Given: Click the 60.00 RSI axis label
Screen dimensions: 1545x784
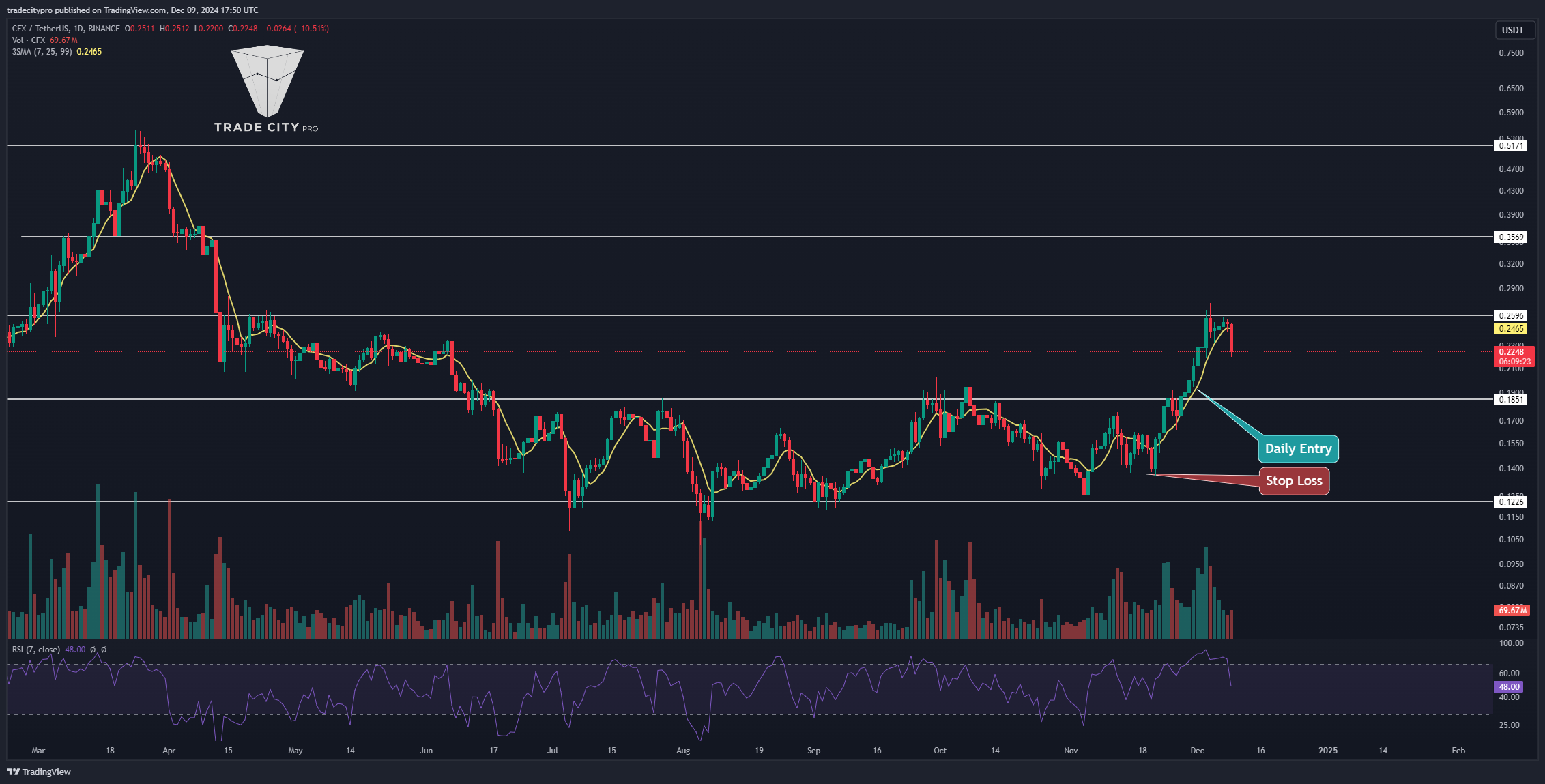Looking at the screenshot, I should 1509,673.
